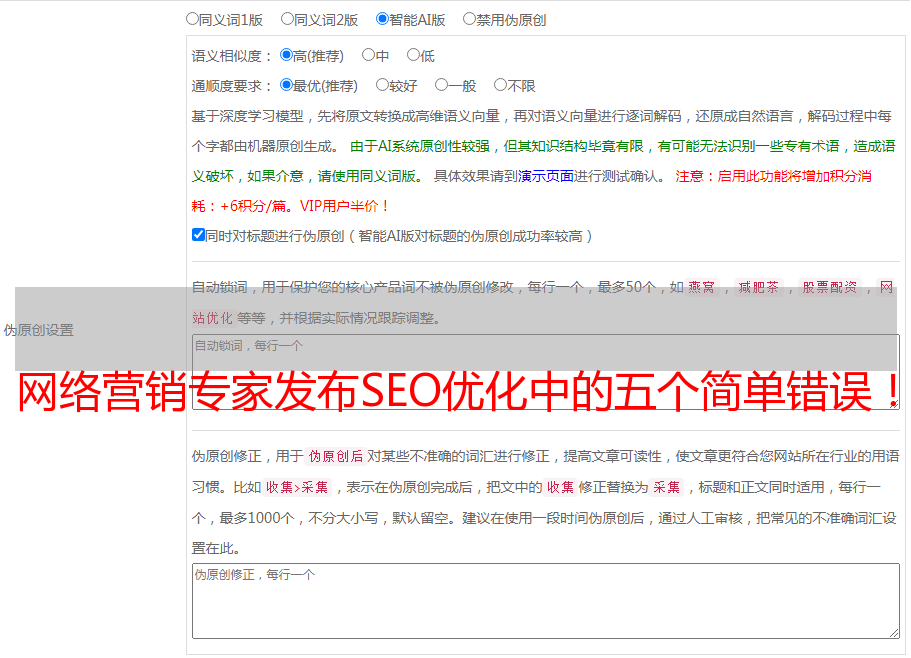Click the red SEO优化 banner headline
Viewport: 911px width, 658px height.
(x=460, y=393)
